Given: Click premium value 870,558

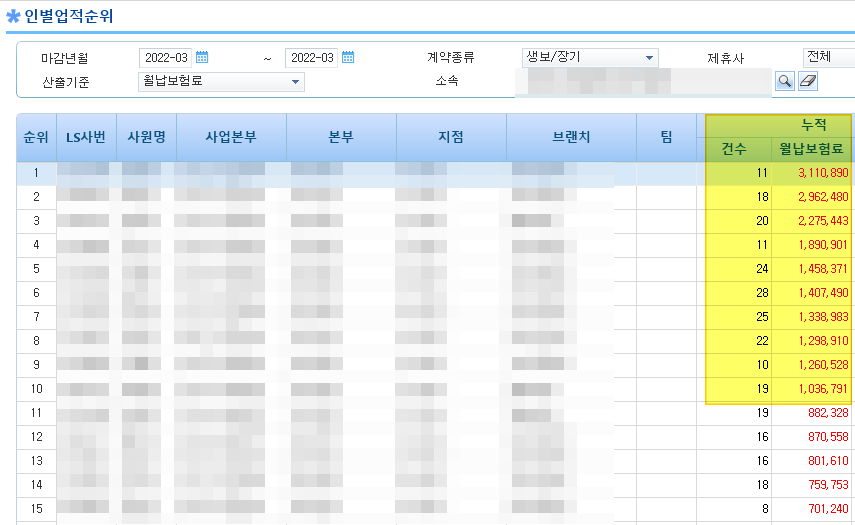Looking at the screenshot, I should tap(828, 437).
